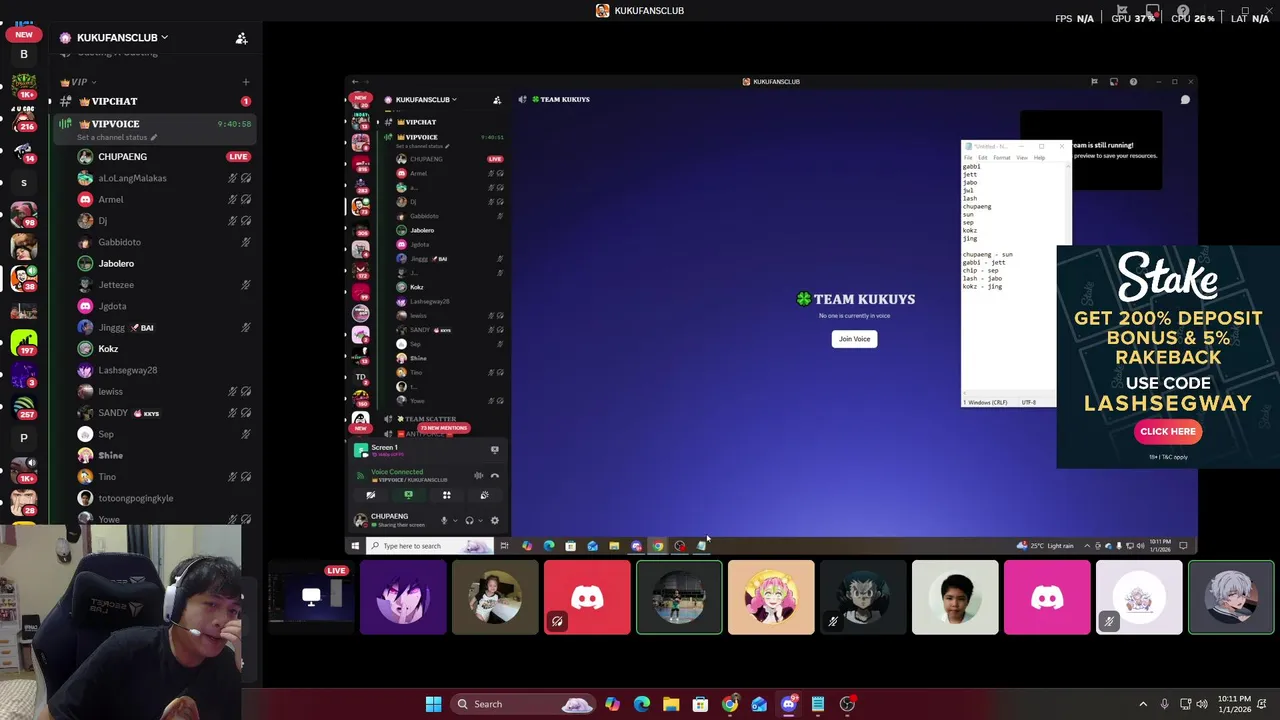Open the server with letter P icon

(24, 438)
